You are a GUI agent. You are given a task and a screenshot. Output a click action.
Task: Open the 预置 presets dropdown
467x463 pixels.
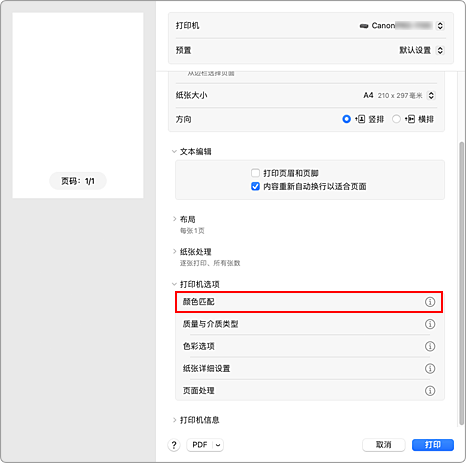(440, 50)
